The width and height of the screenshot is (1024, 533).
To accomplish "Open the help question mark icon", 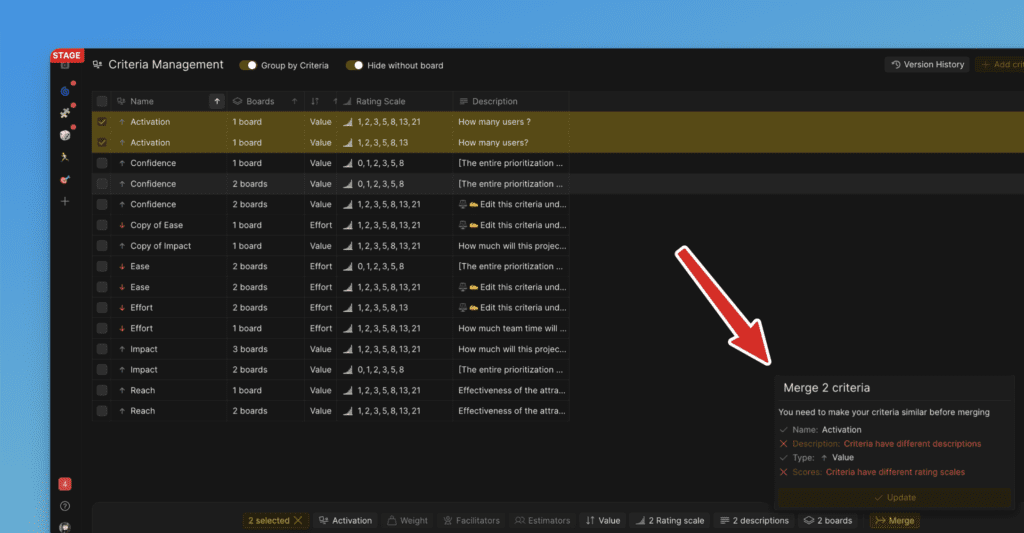I will click(65, 506).
